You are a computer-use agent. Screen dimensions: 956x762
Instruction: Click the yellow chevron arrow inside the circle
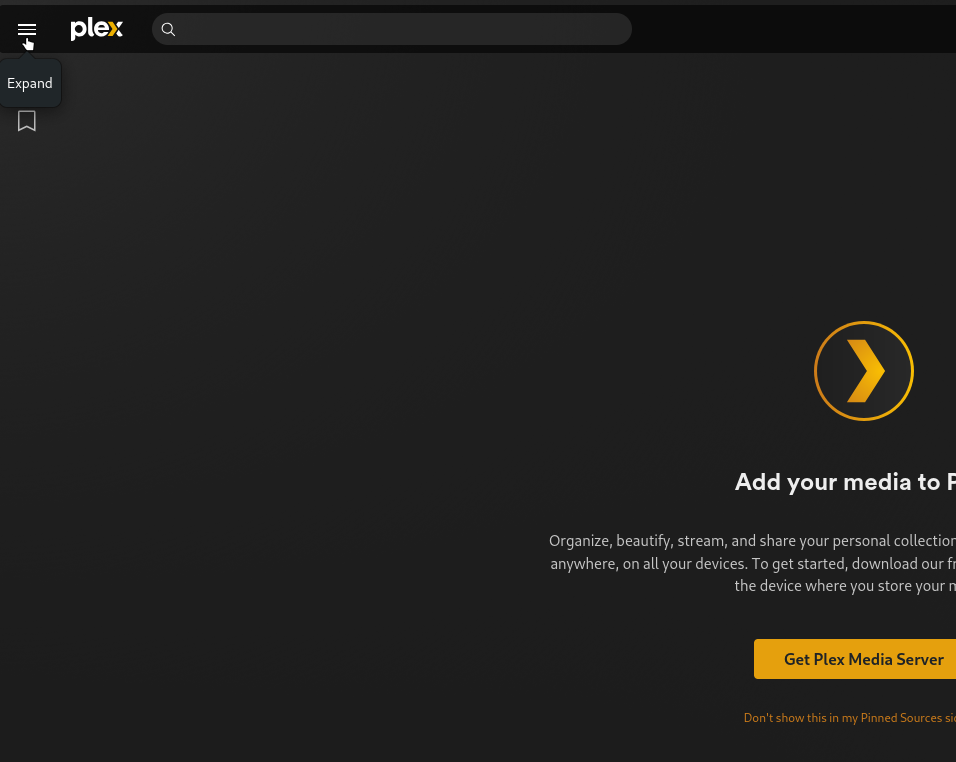click(x=865, y=371)
